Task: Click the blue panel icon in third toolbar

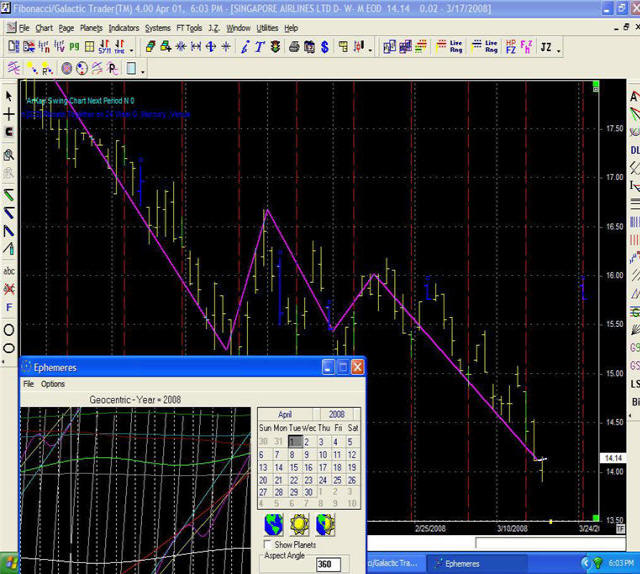Action: [131, 68]
